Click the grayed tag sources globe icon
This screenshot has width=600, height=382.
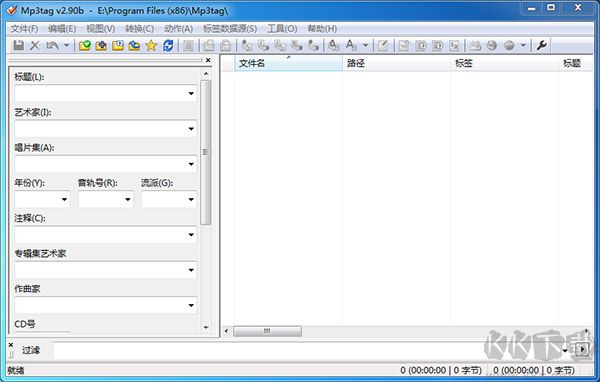tap(509, 46)
